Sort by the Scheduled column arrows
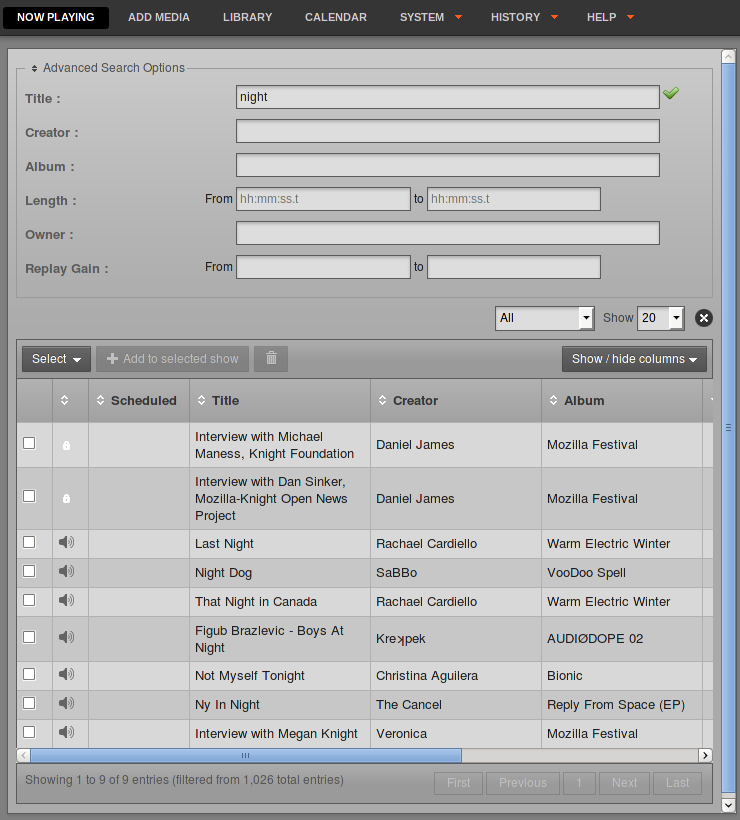 (100, 401)
